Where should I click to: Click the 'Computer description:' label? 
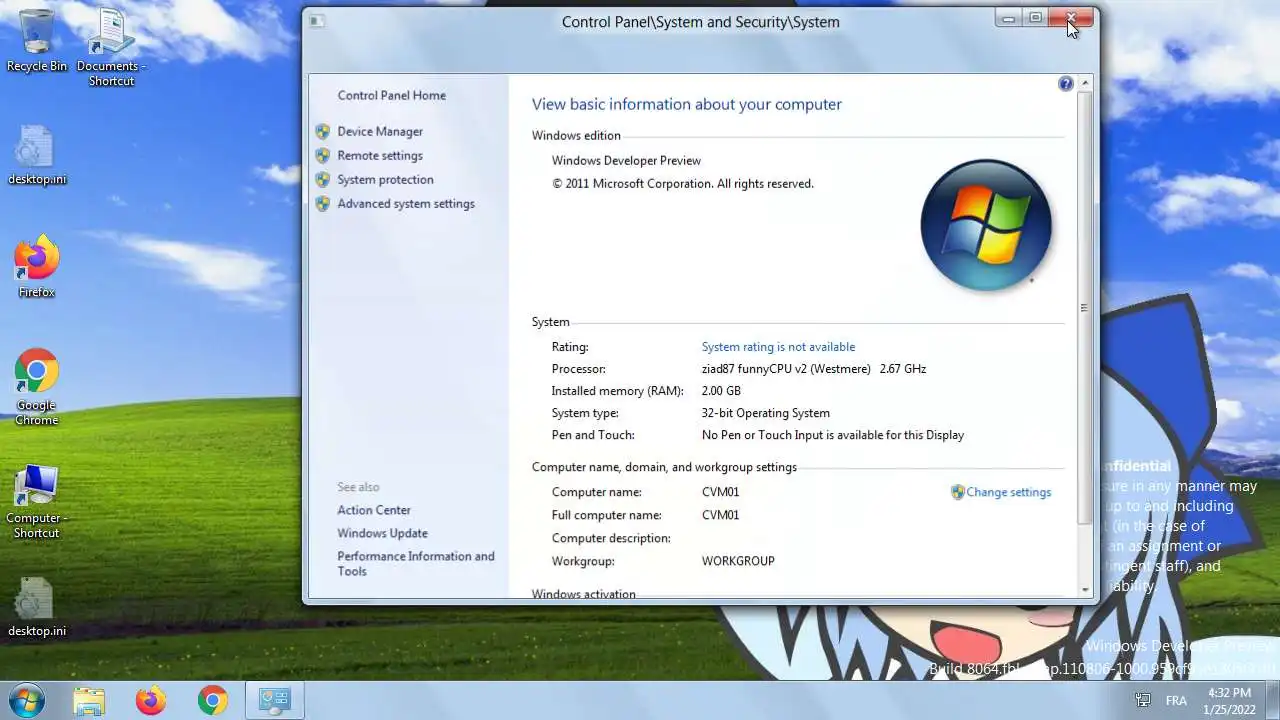tap(611, 538)
